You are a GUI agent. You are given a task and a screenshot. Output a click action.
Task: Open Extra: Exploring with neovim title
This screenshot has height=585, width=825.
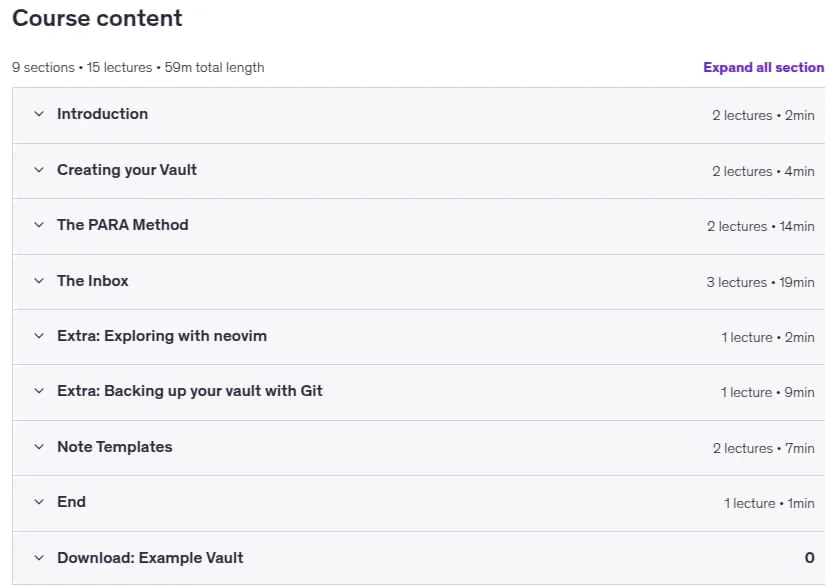[162, 336]
